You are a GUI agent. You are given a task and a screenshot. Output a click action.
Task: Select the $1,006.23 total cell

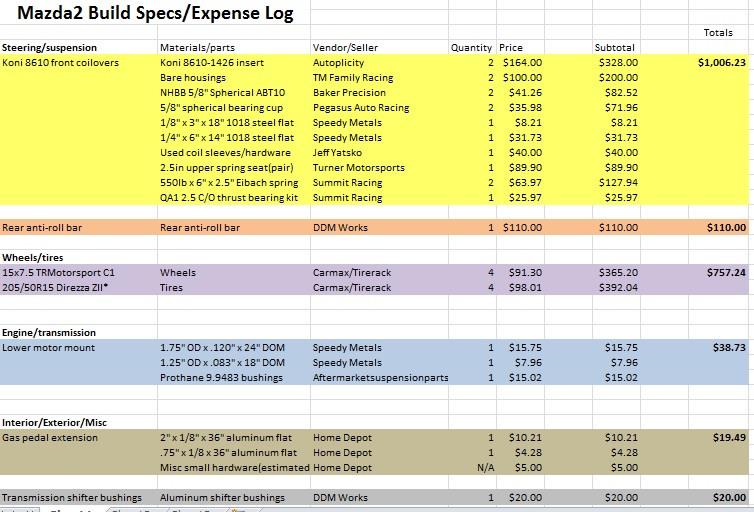click(x=718, y=62)
